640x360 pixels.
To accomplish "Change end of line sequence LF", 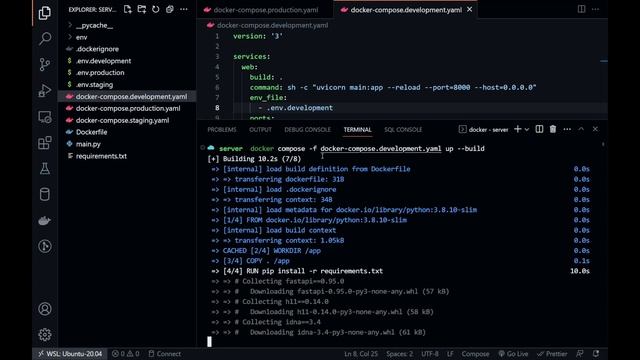I will tap(450, 354).
